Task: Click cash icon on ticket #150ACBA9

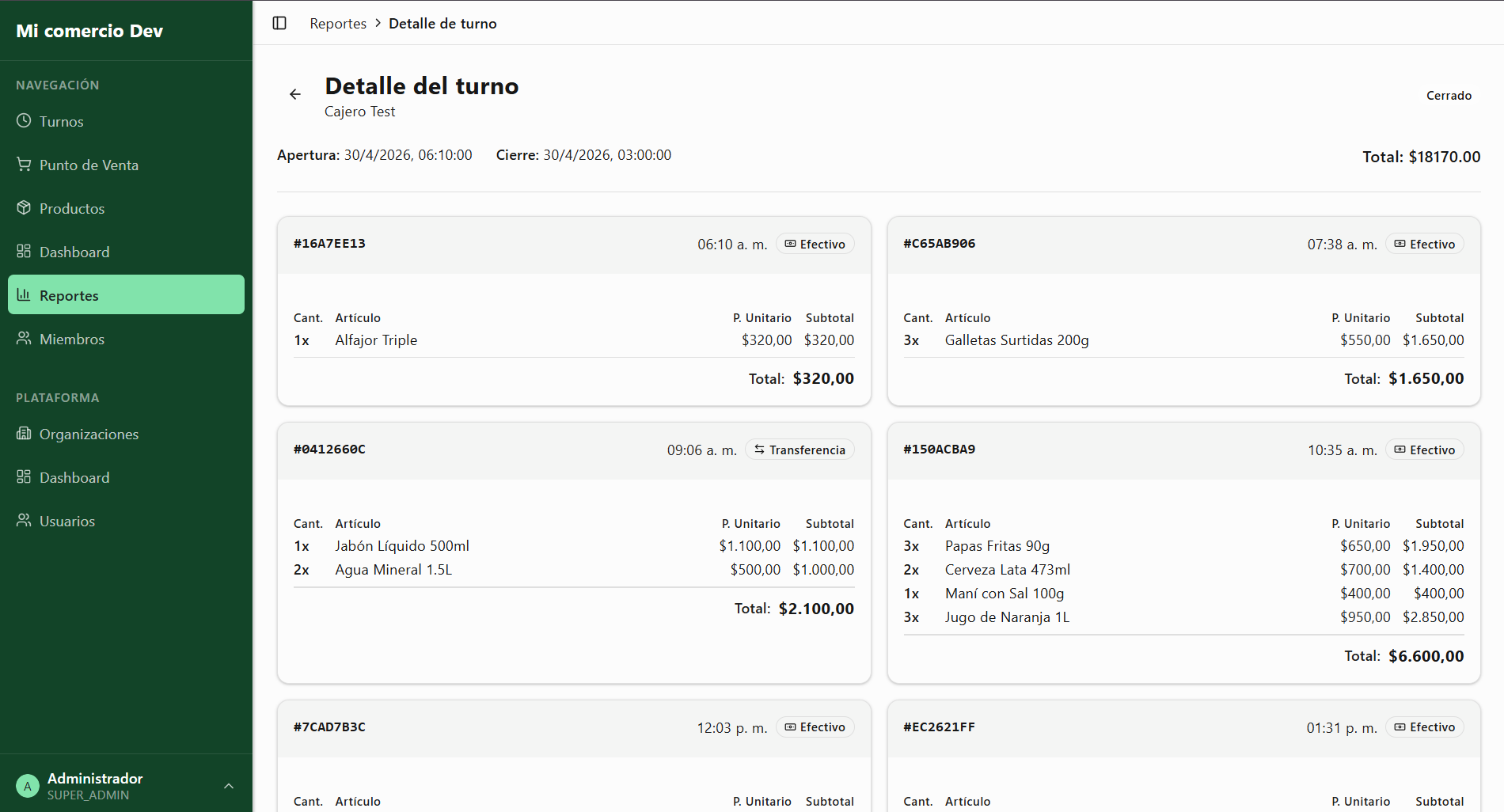Action: [1400, 450]
